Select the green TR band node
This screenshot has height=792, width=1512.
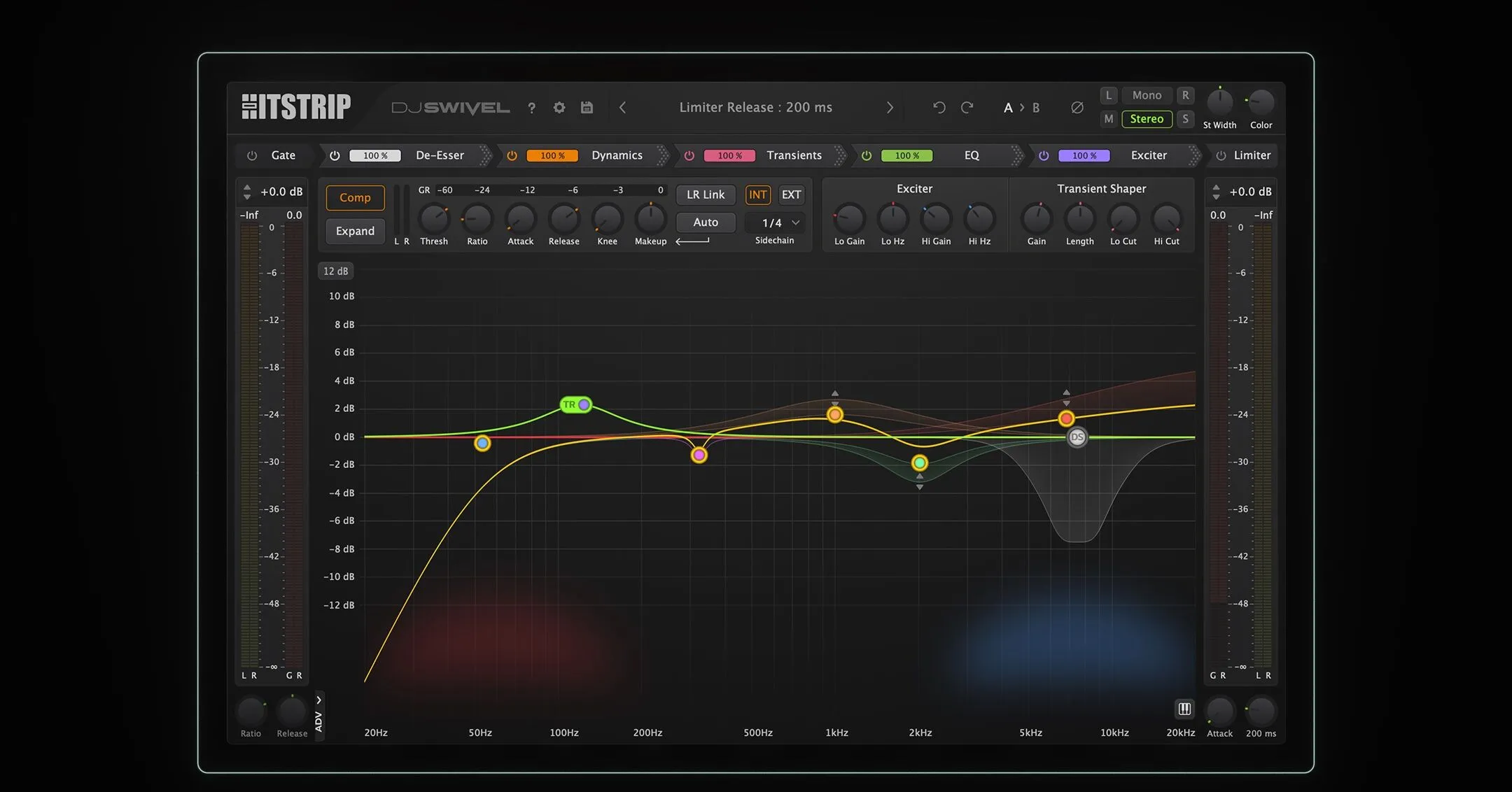pos(576,404)
